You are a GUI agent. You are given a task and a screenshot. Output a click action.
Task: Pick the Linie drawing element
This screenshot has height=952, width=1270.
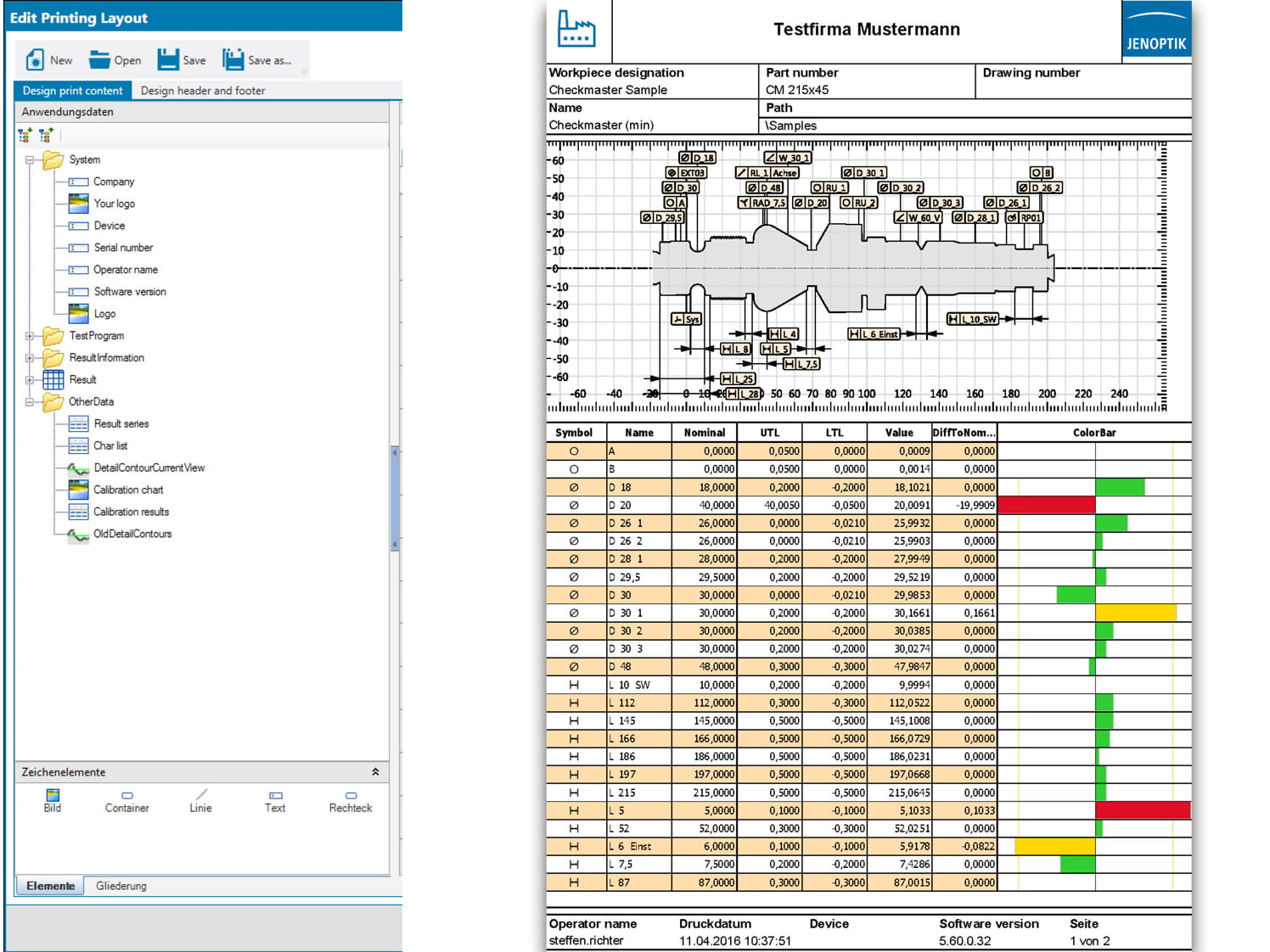(x=200, y=801)
